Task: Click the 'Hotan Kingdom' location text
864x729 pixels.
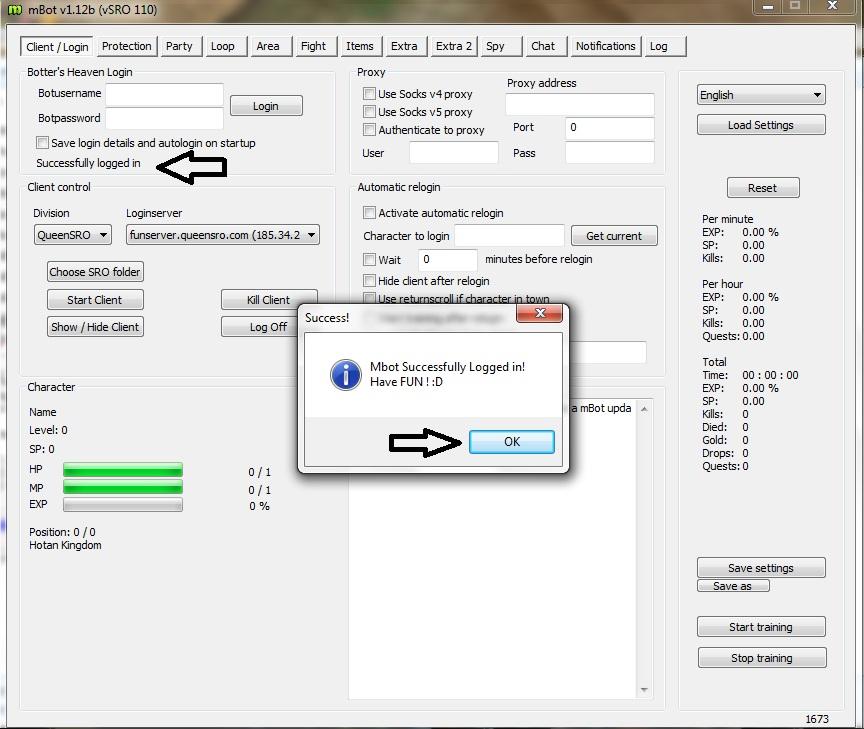Action: (x=65, y=545)
